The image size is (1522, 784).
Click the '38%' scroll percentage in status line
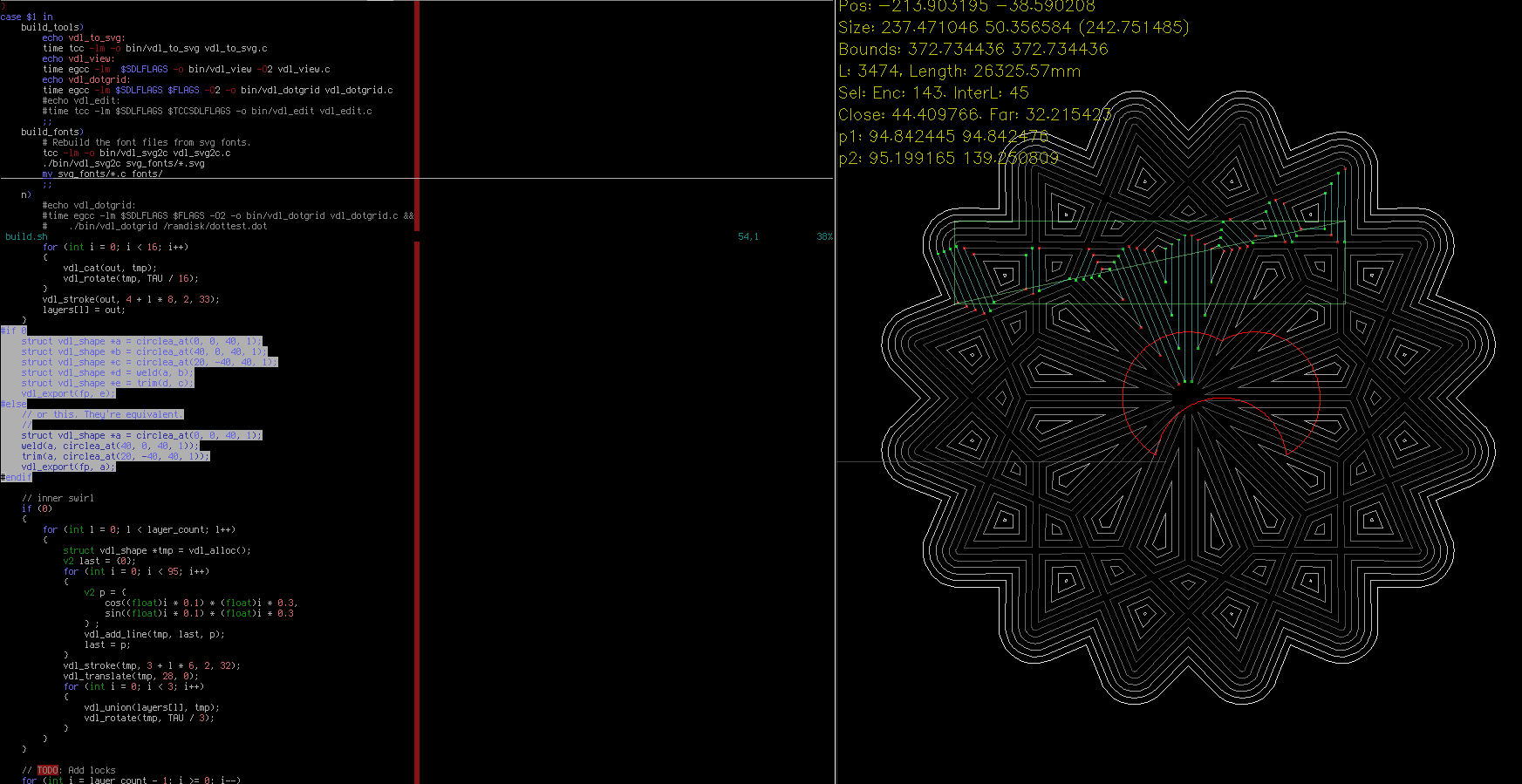tap(825, 236)
